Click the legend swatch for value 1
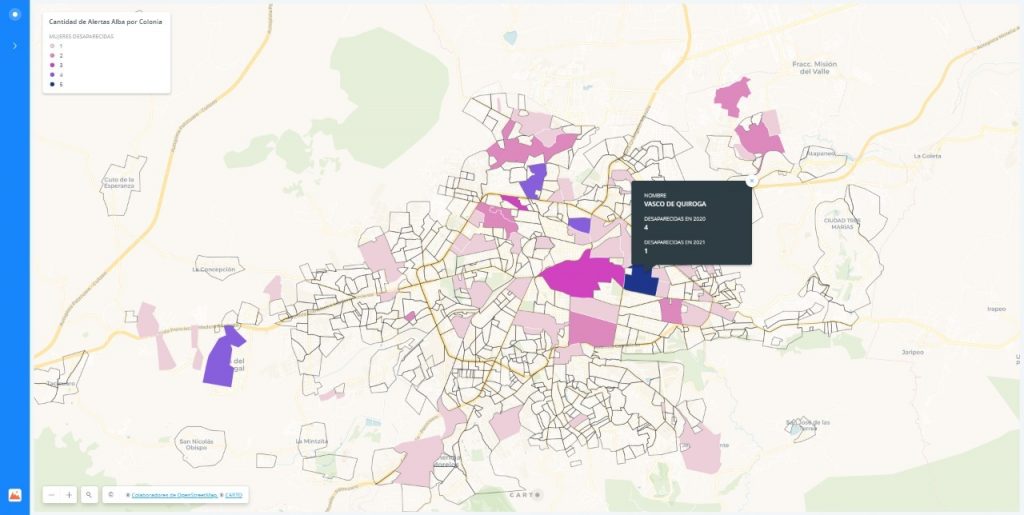 point(52,46)
